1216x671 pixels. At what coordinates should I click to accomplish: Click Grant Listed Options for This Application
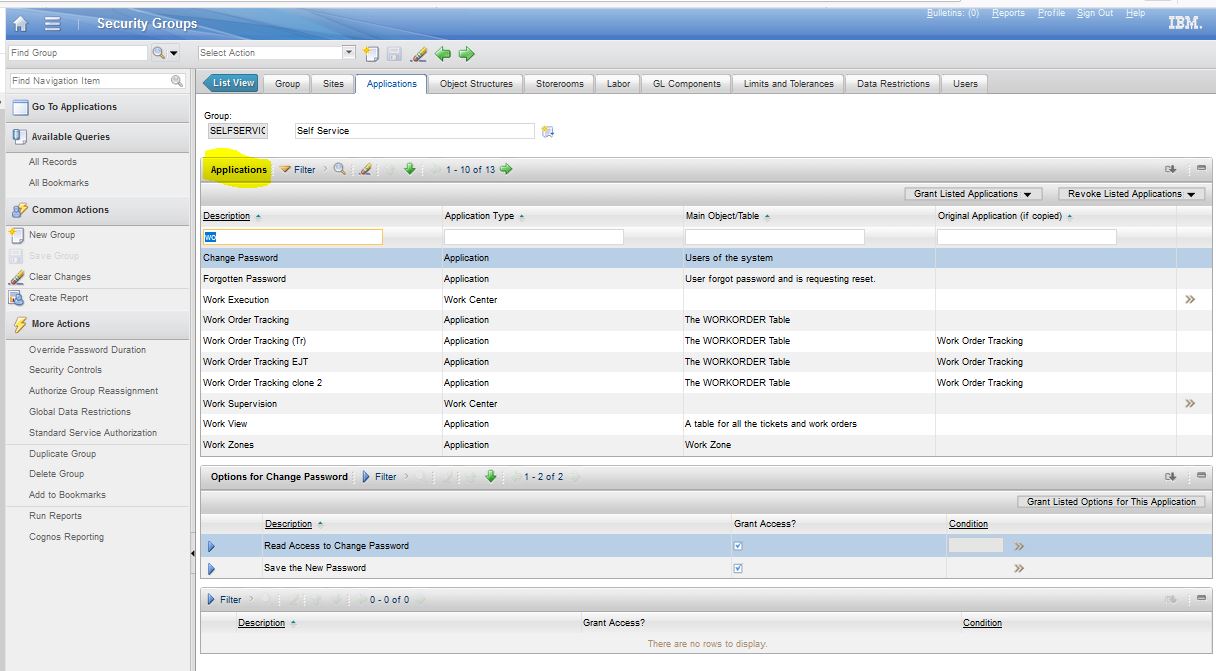pos(1110,502)
